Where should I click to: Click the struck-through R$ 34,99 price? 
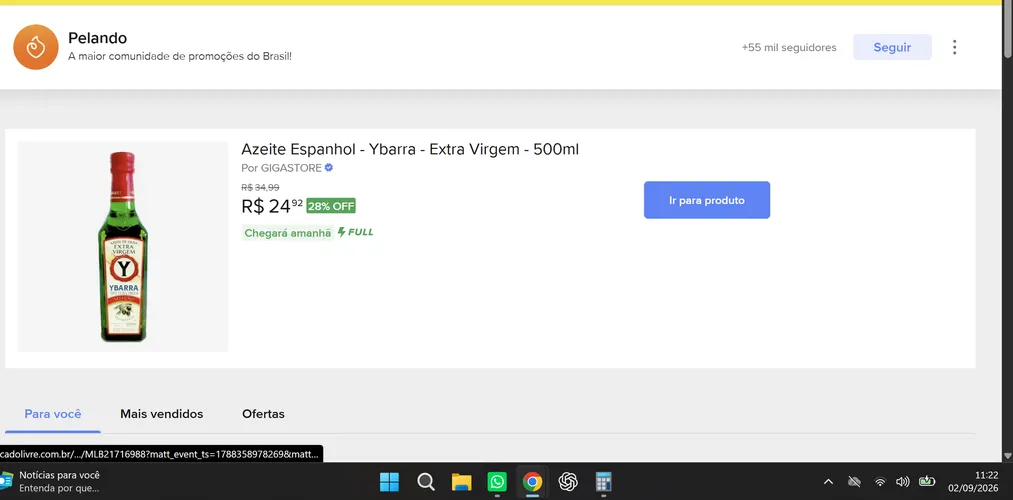point(260,187)
